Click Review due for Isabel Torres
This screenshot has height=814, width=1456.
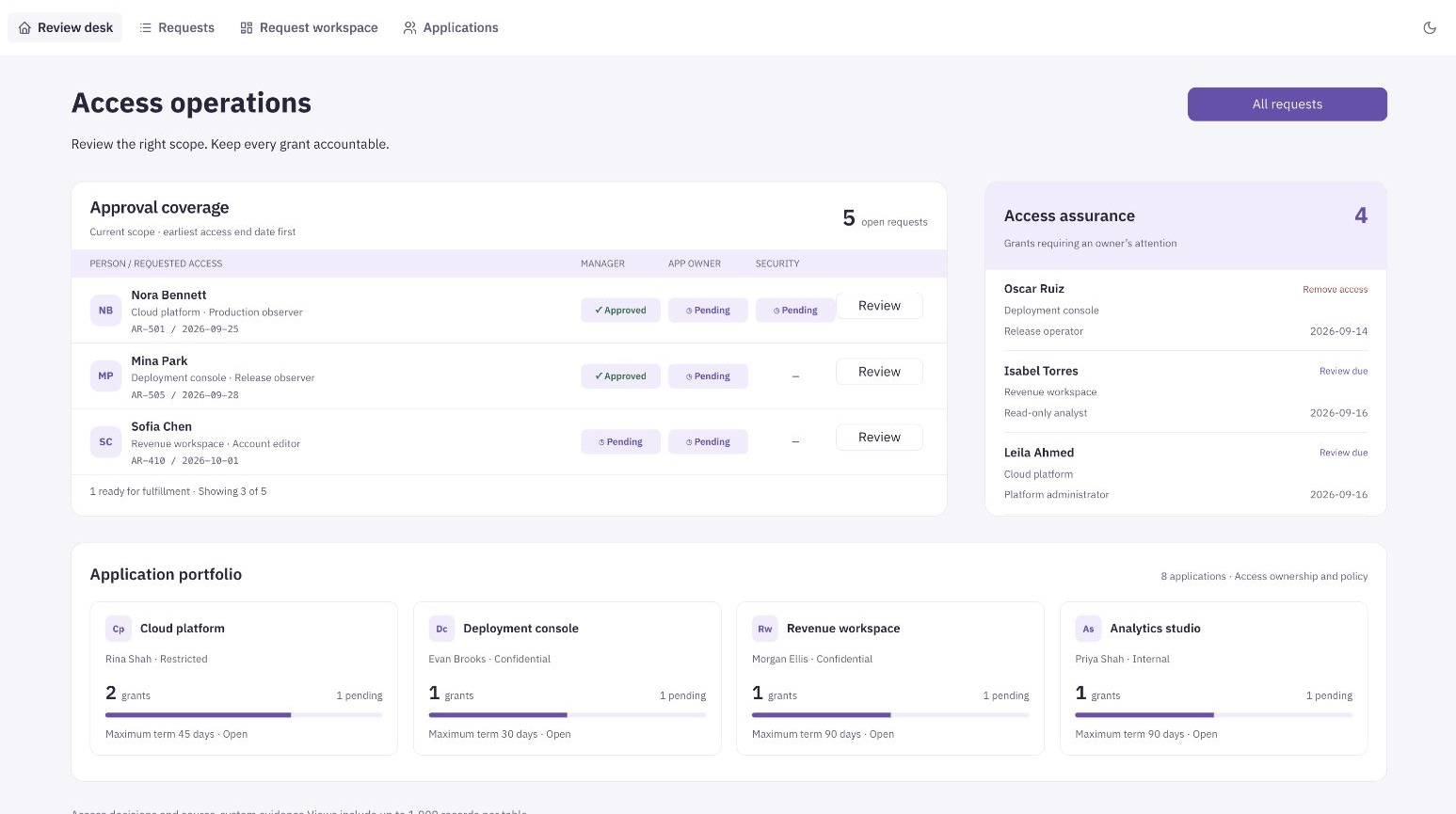pos(1343,372)
